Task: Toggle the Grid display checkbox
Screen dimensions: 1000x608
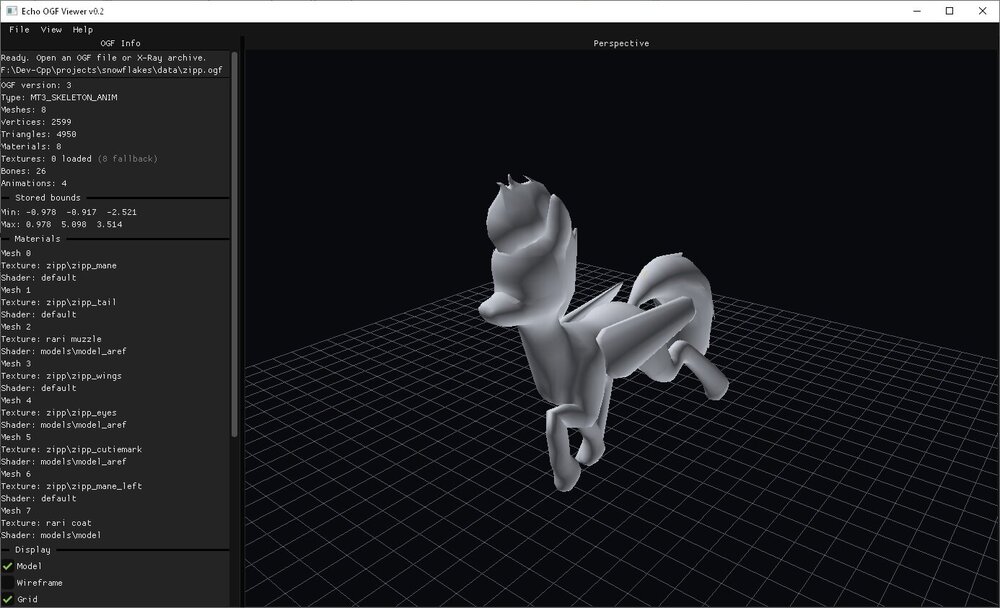Action: tap(8, 599)
